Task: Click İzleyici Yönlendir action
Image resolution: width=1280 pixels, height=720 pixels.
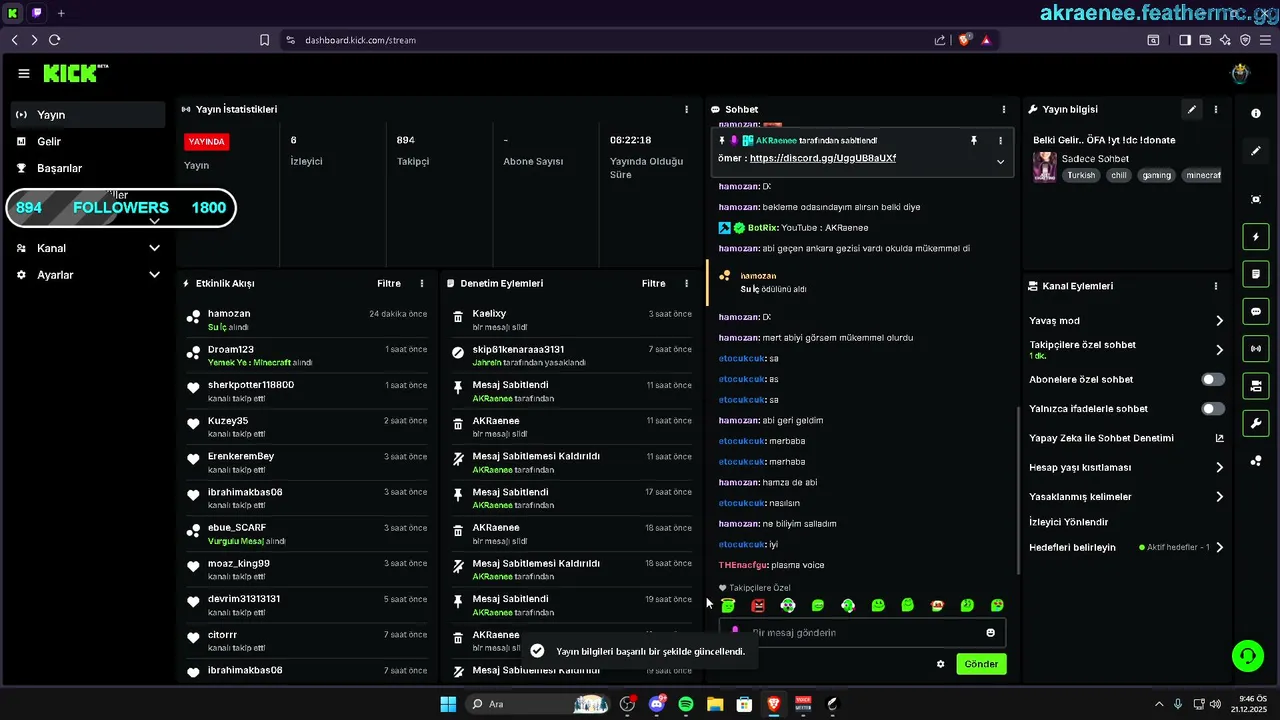Action: coord(1068,522)
